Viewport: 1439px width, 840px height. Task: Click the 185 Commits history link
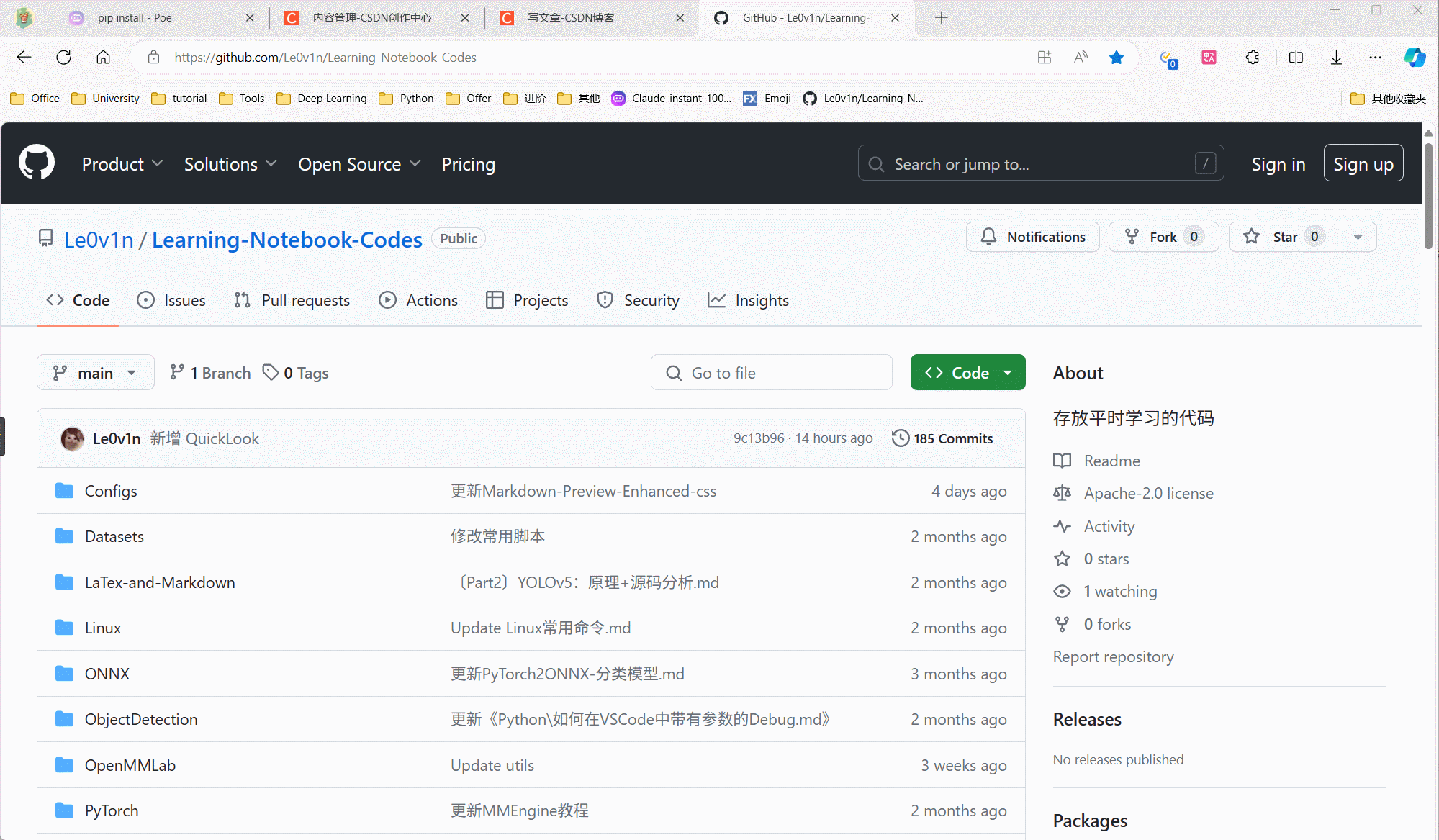click(942, 438)
